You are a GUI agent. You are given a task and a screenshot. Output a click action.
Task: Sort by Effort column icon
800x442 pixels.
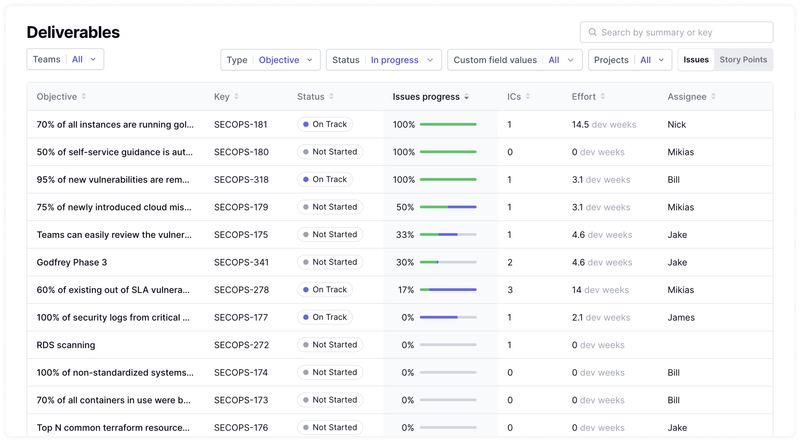[604, 97]
